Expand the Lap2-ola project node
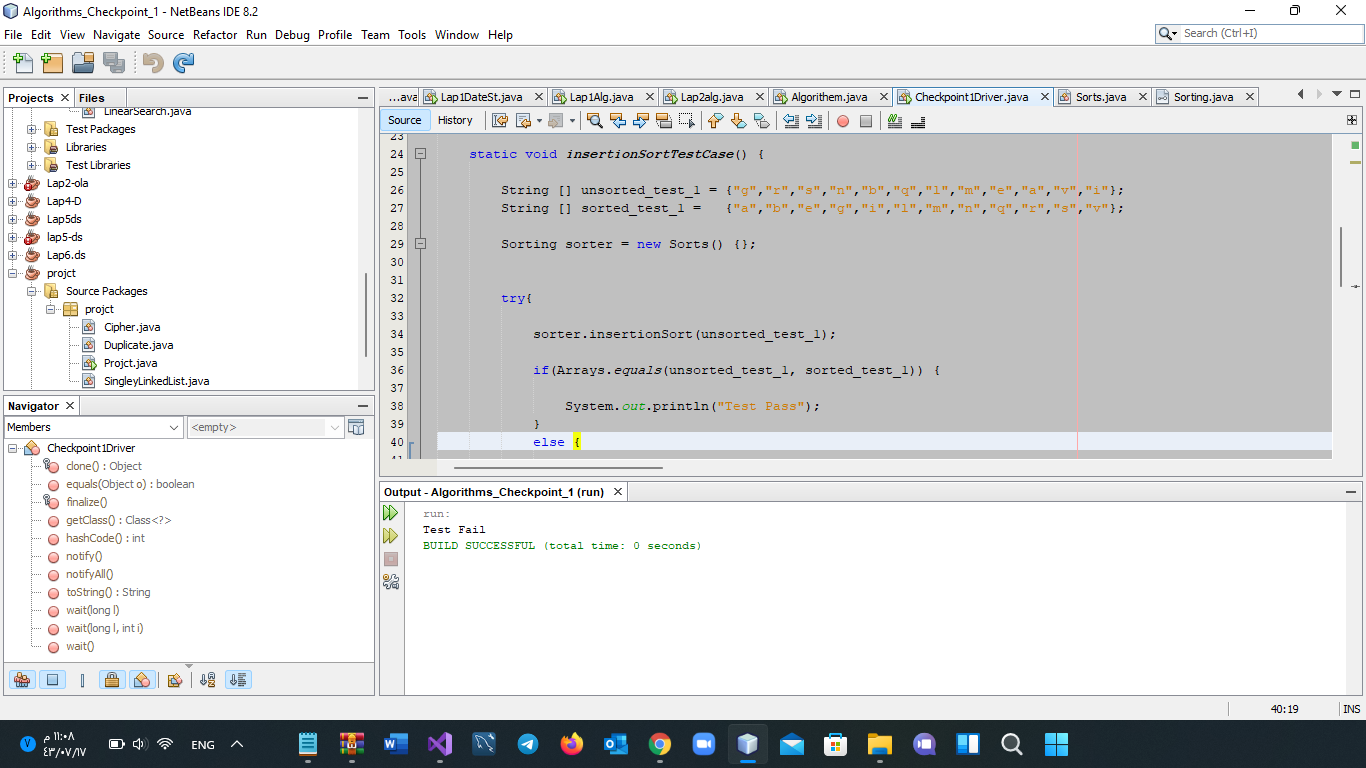This screenshot has width=1366, height=768. pos(13,183)
